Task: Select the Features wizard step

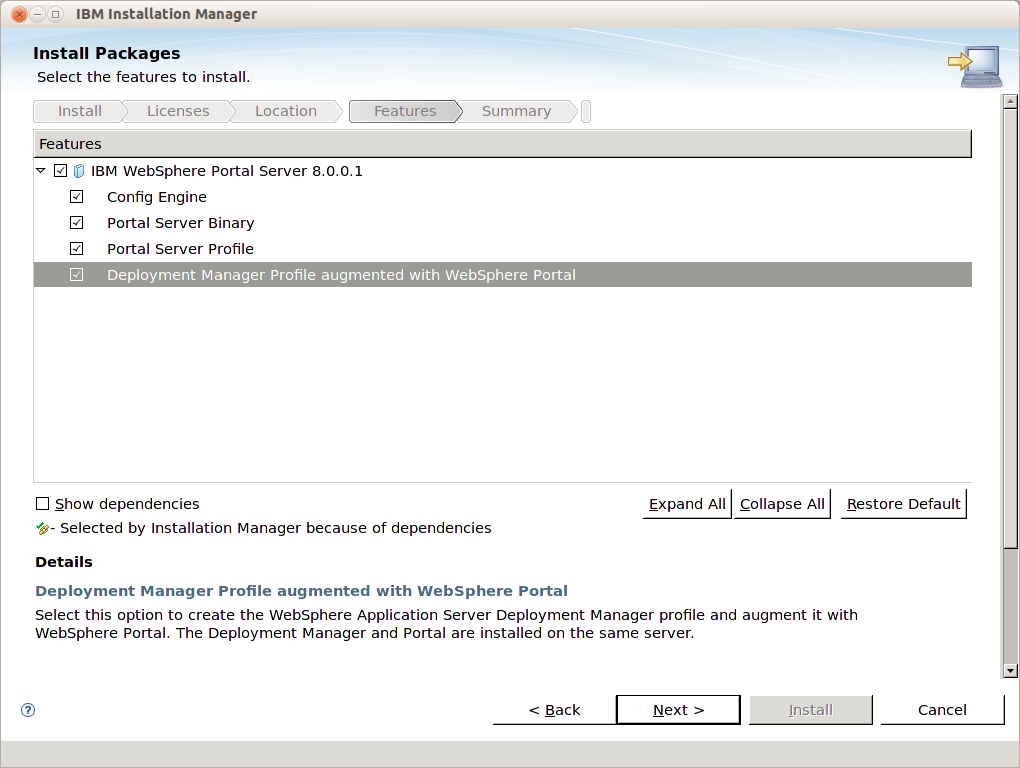Action: pyautogui.click(x=405, y=111)
